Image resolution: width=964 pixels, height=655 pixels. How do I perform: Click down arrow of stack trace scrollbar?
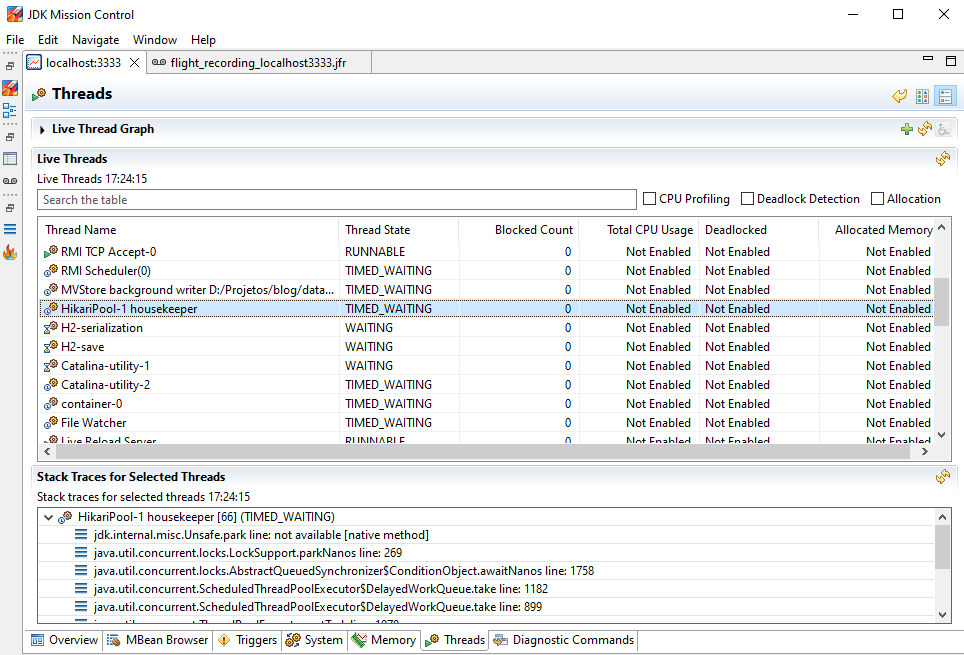pyautogui.click(x=942, y=614)
